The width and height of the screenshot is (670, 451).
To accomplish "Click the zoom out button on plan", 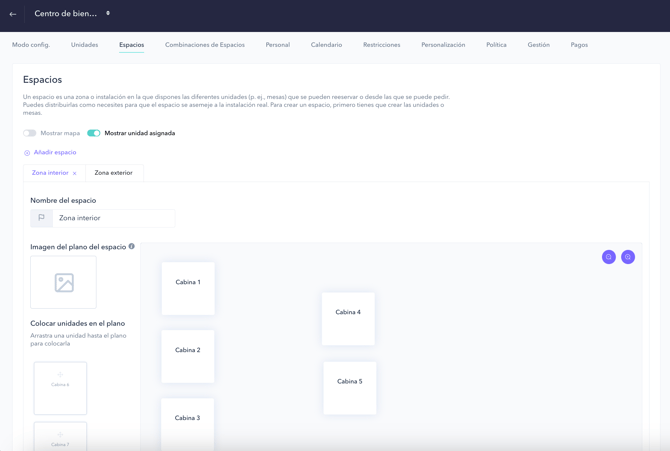I will 608,257.
